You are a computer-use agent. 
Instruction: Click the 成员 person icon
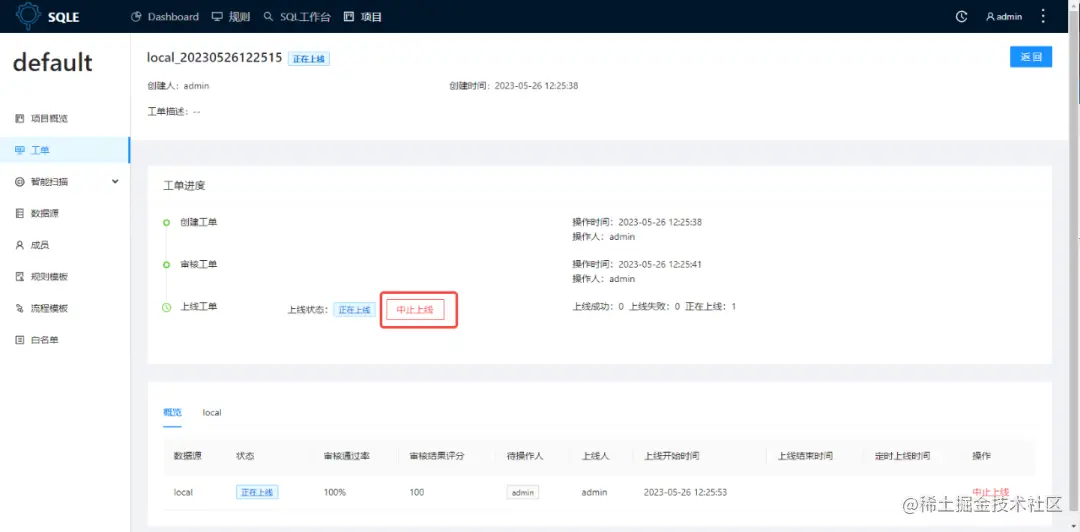pos(19,245)
